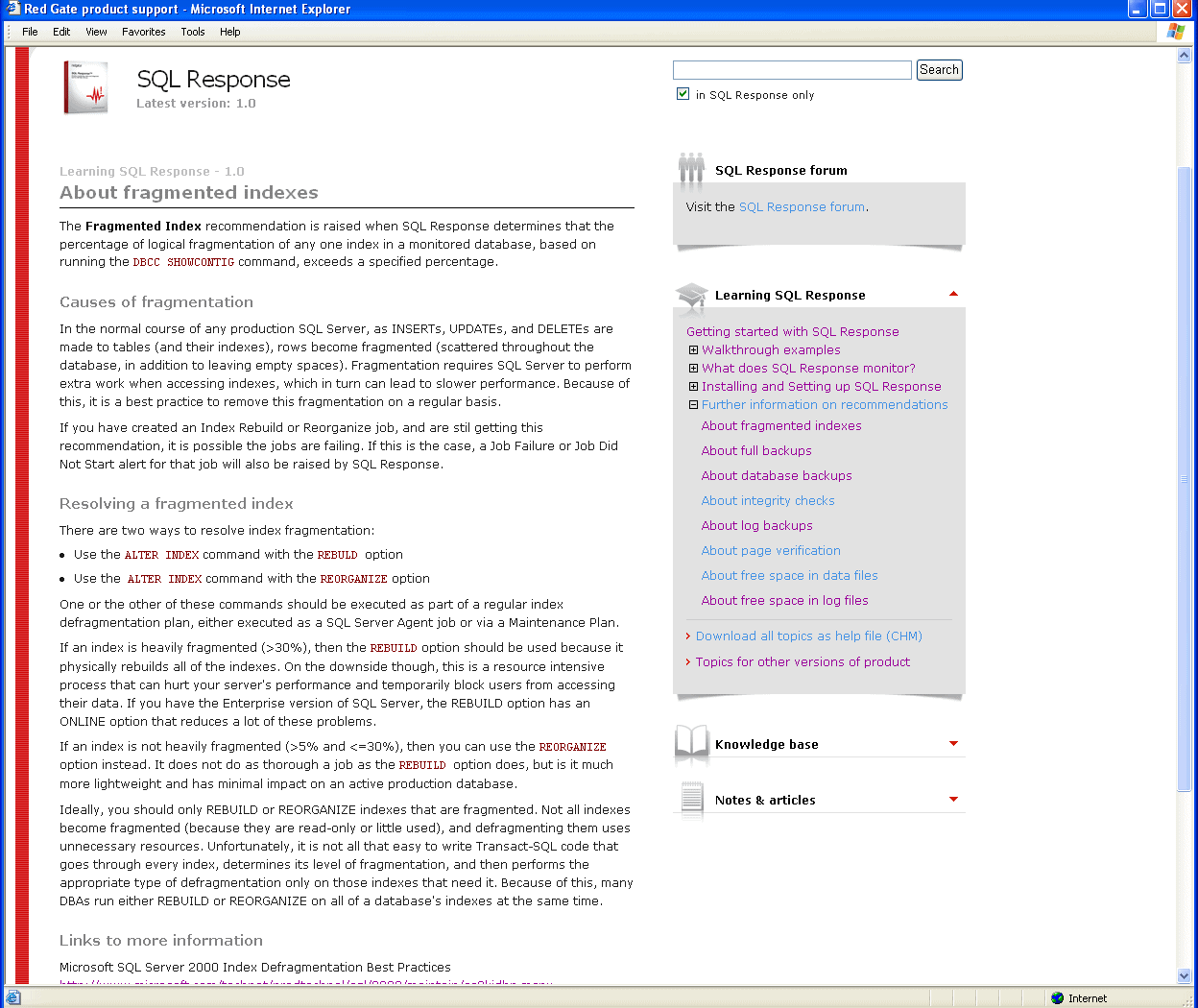Viewport: 1198px width, 1008px height.
Task: Click the 'SQL Response' product title
Action: (213, 79)
